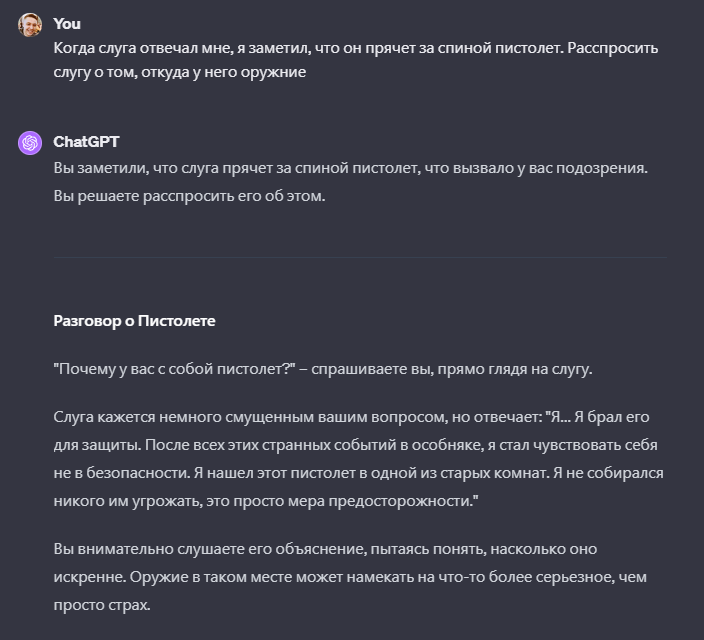704x640 pixels.
Task: Click the sentence "Вы решаете расспросить его об этом."
Action: coord(190,195)
